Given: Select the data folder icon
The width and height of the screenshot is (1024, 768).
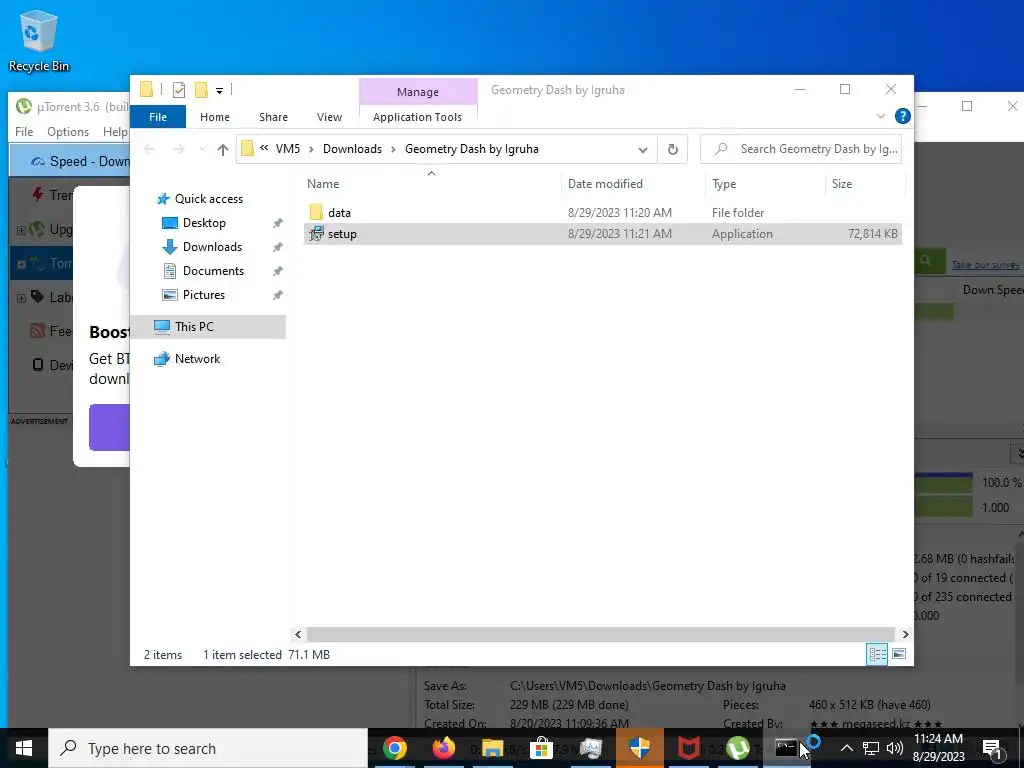Looking at the screenshot, I should [316, 212].
